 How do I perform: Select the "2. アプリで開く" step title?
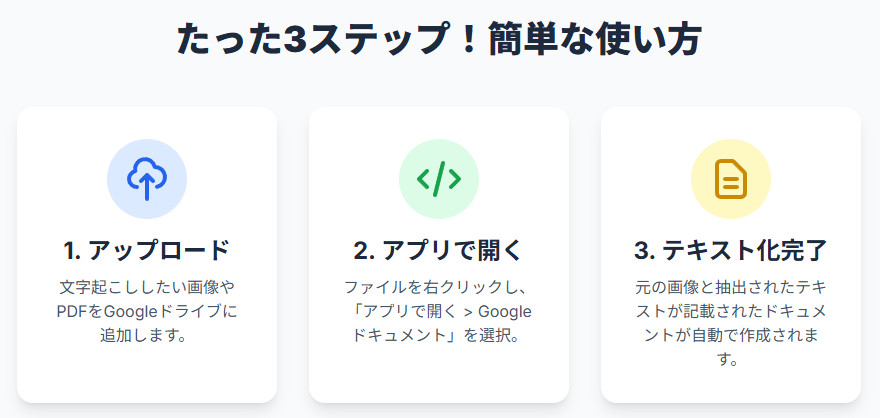click(x=439, y=249)
